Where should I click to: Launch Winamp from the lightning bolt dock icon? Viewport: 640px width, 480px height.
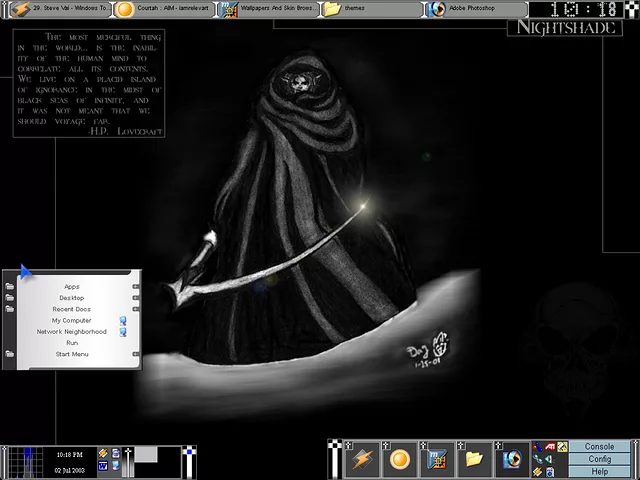[361, 459]
